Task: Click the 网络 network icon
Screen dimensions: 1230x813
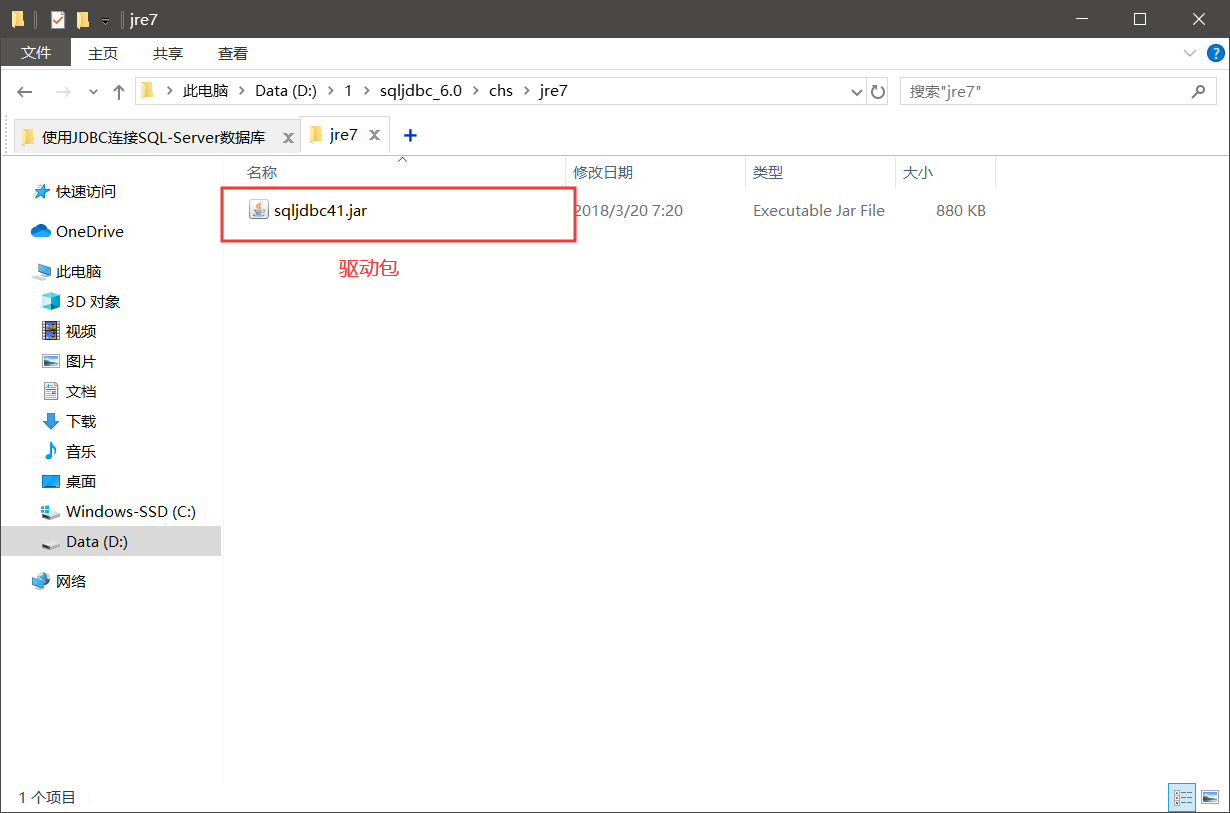Action: (41, 581)
